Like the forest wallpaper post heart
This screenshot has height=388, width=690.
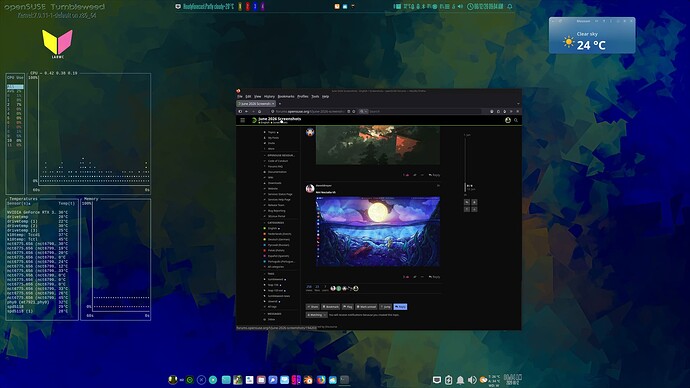pyautogui.click(x=406, y=175)
